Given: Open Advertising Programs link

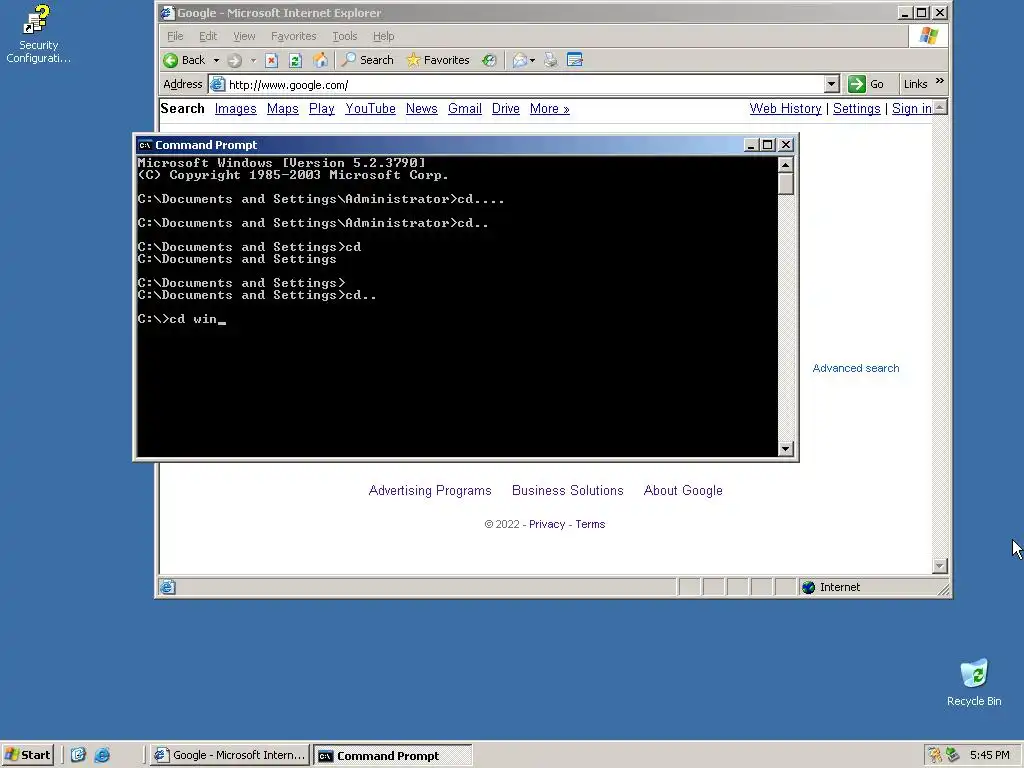Looking at the screenshot, I should point(430,490).
